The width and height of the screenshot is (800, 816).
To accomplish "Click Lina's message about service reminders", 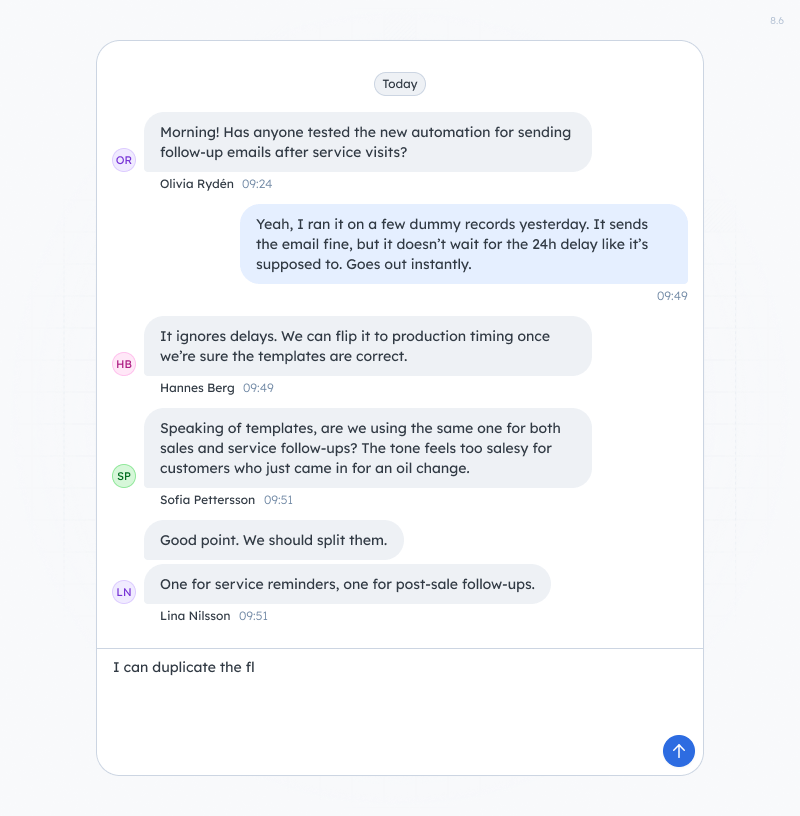I will 347,583.
